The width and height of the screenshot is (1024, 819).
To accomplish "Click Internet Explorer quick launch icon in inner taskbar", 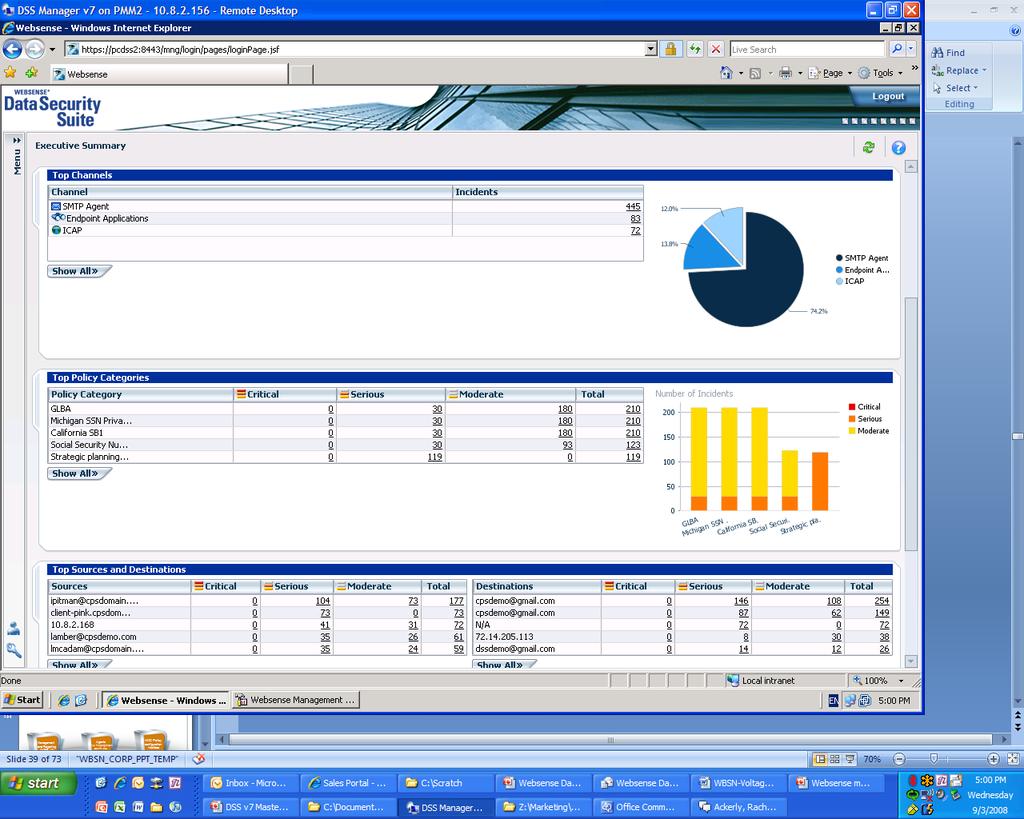I will click(x=63, y=700).
